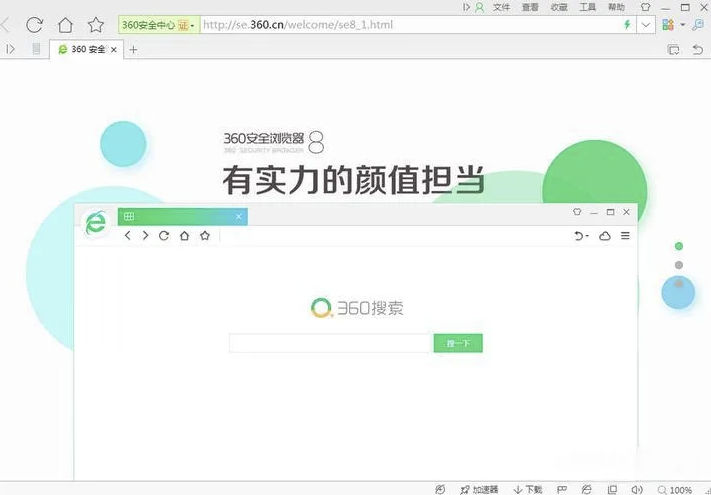Click star favorite icon in preview window
Viewport: 711px width, 495px height.
(x=205, y=236)
